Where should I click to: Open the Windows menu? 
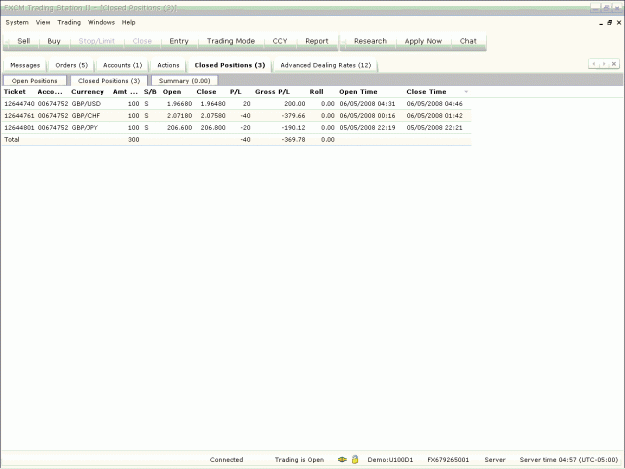click(x=101, y=22)
